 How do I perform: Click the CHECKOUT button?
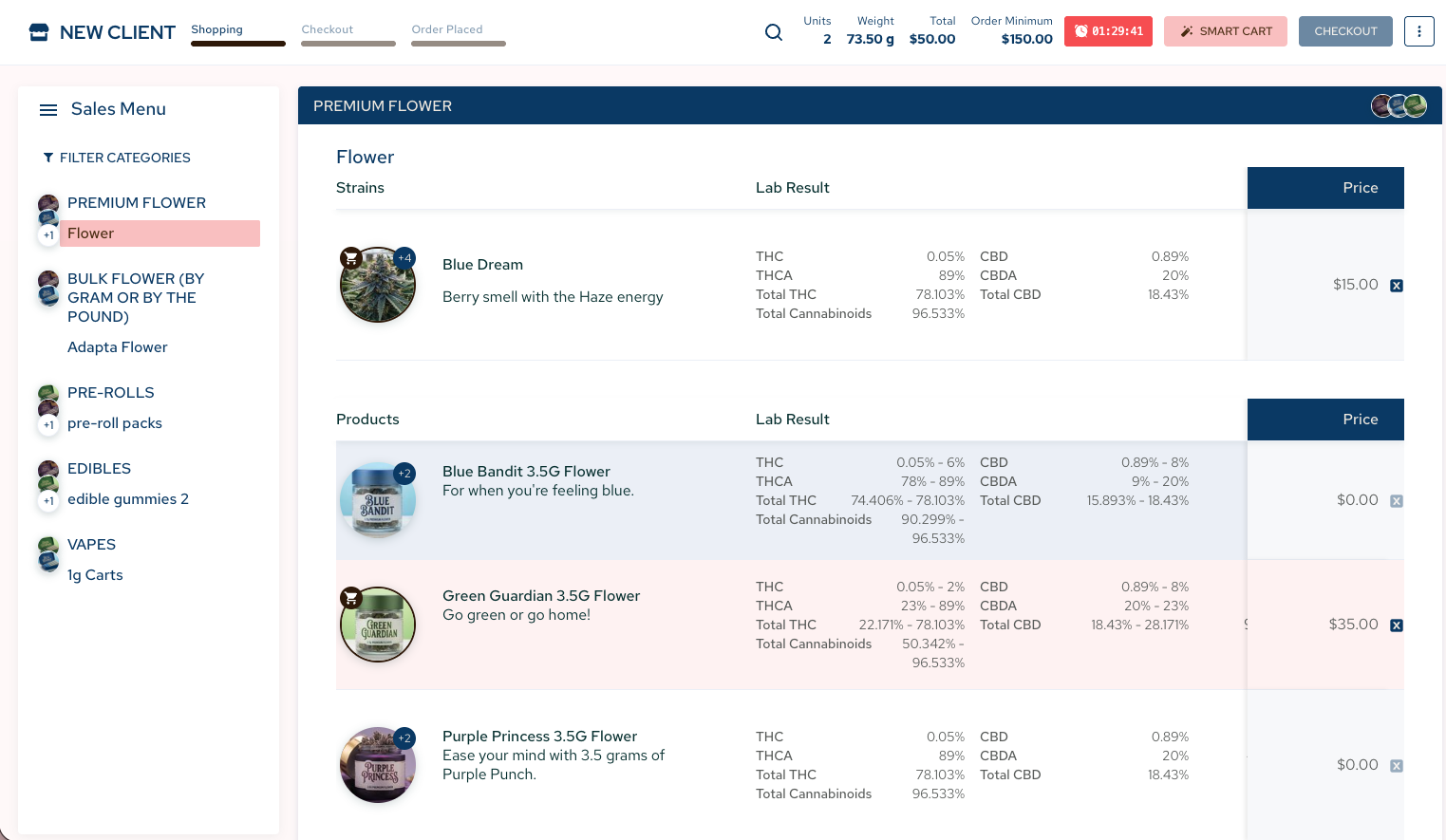click(1345, 31)
